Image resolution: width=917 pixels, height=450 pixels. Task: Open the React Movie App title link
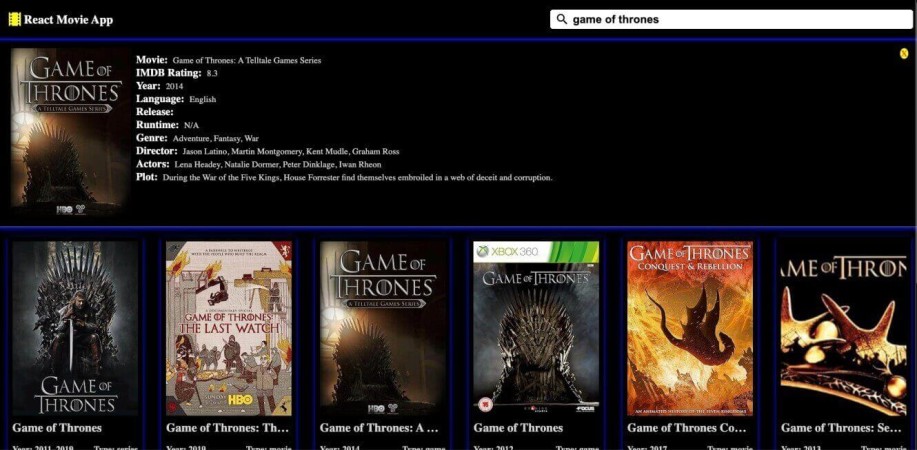pyautogui.click(x=68, y=19)
